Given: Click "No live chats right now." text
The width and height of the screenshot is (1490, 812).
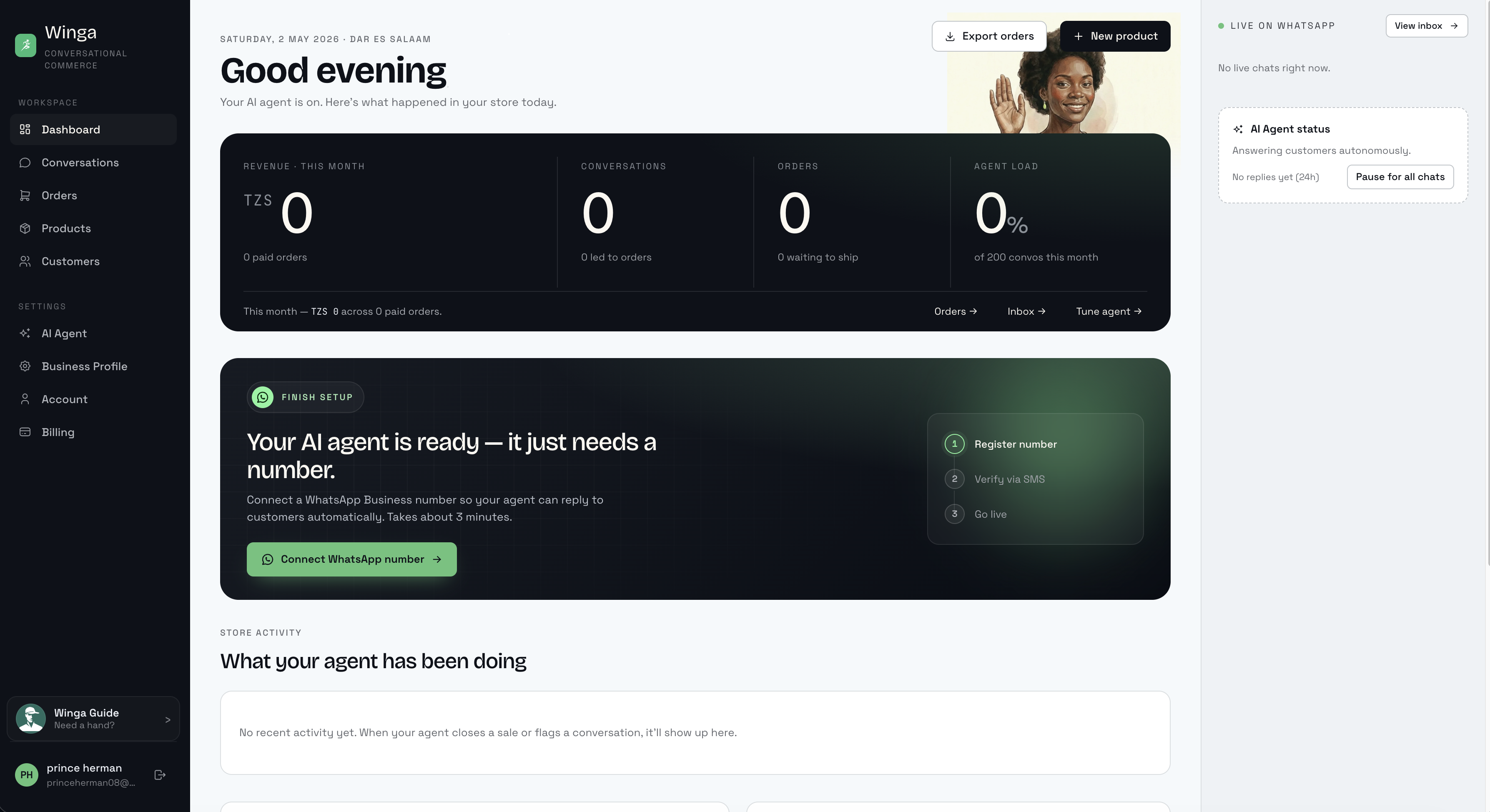Looking at the screenshot, I should [x=1274, y=68].
